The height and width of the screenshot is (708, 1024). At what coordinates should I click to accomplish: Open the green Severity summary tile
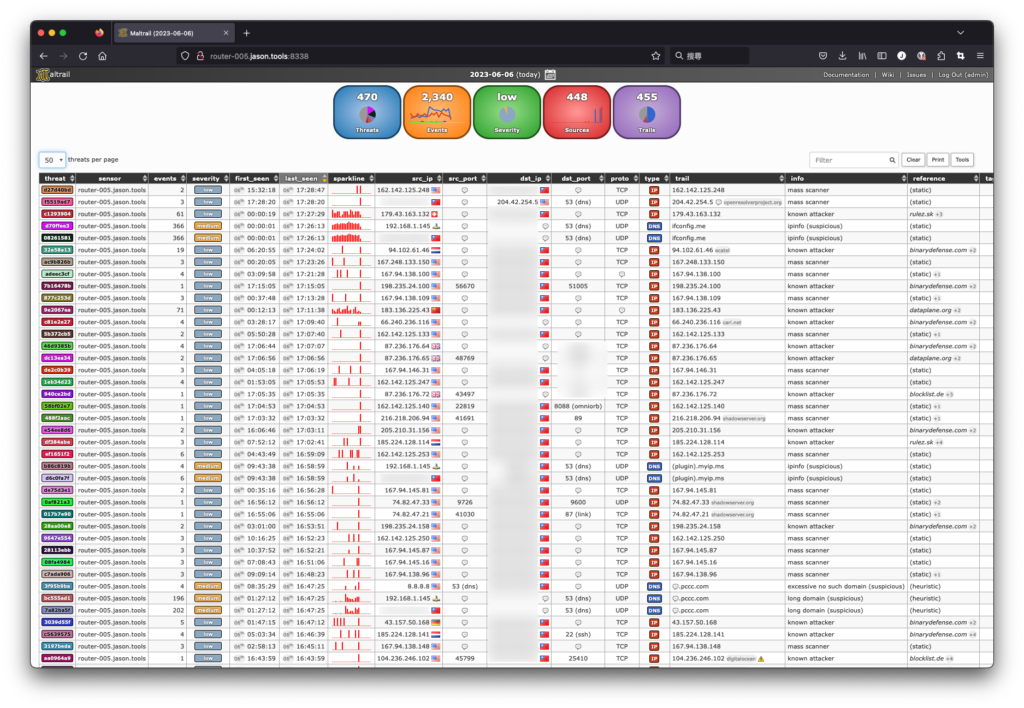[x=507, y=112]
